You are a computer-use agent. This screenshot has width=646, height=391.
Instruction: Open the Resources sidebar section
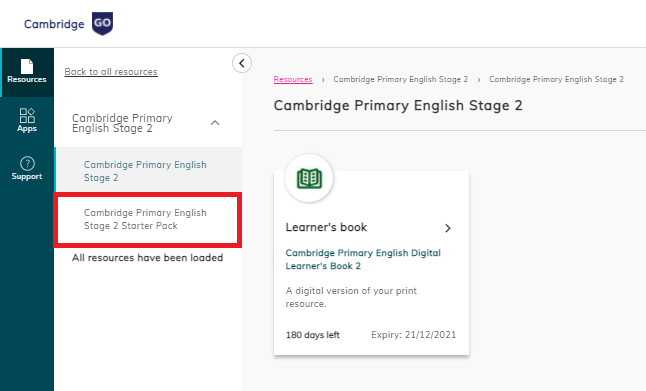tap(27, 72)
